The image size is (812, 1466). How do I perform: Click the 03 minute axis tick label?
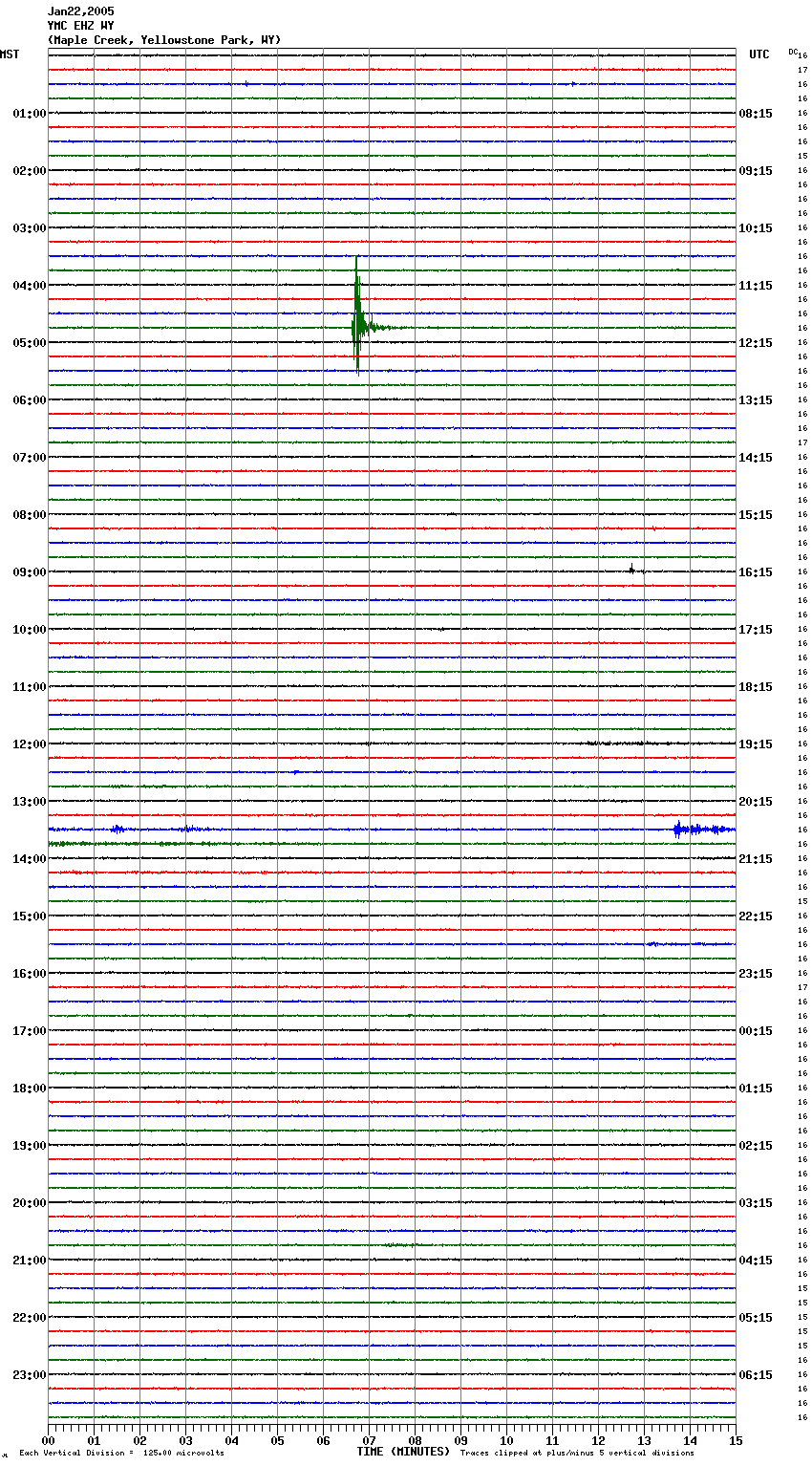click(186, 1440)
